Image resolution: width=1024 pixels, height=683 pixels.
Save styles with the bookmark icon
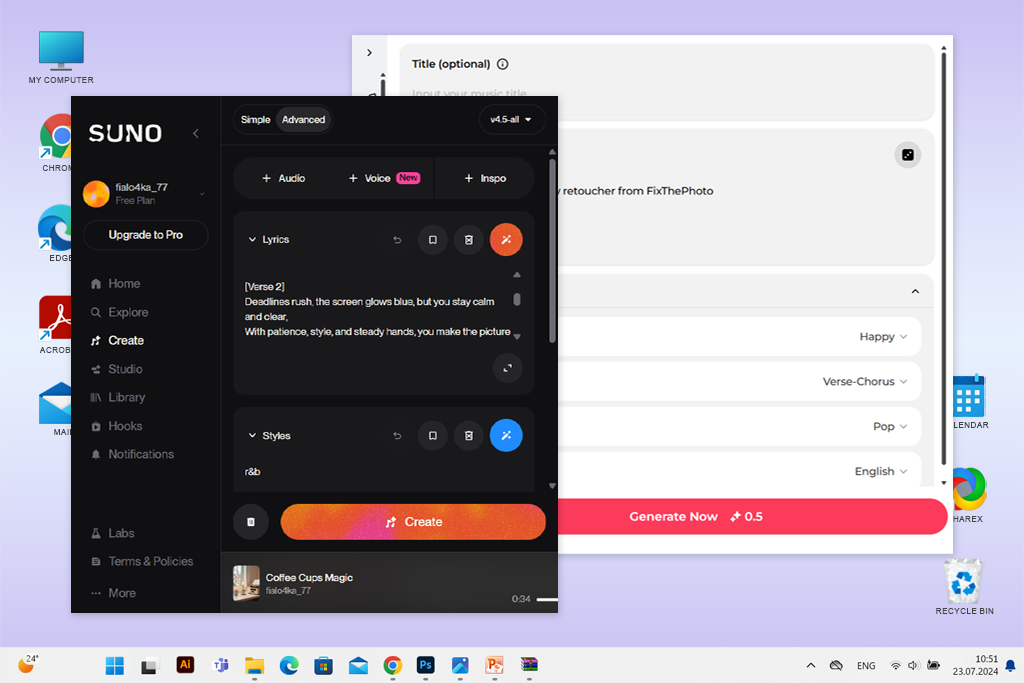click(x=432, y=436)
